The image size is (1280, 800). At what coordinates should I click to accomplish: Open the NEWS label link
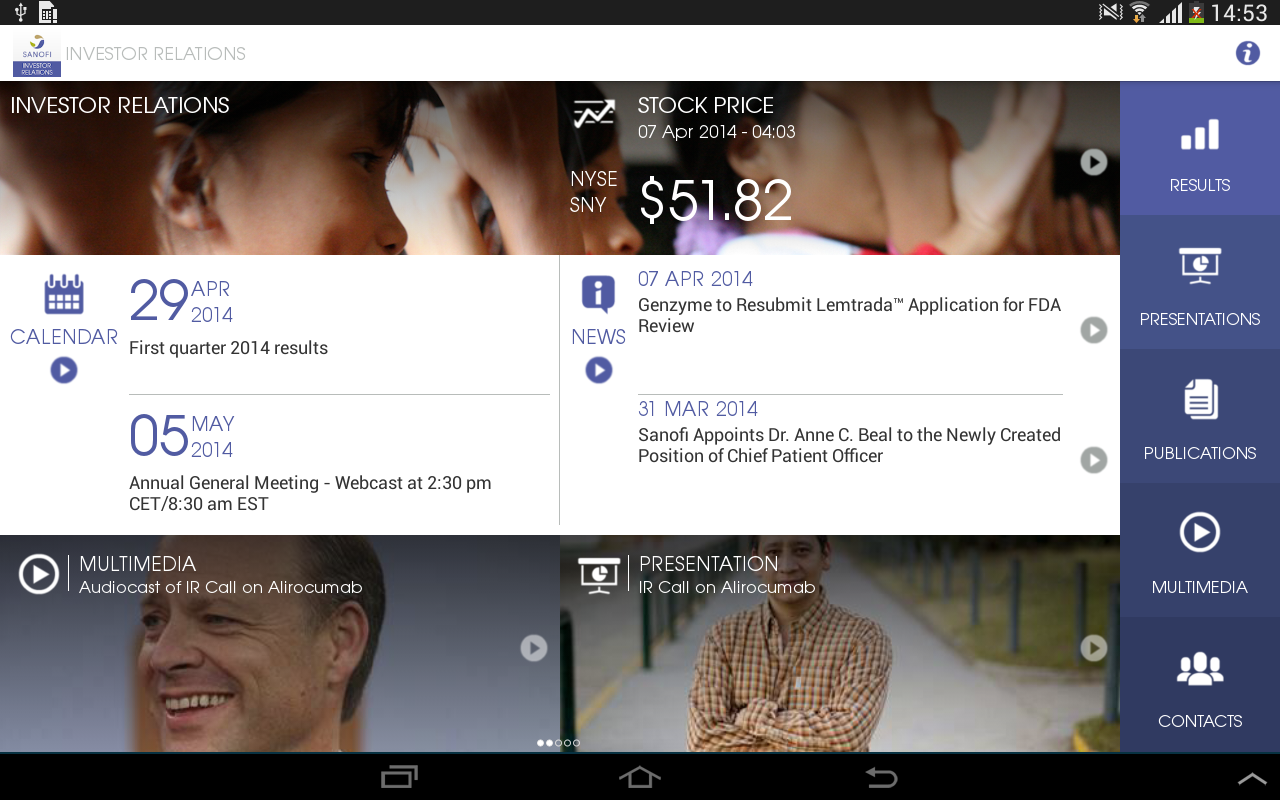[599, 337]
